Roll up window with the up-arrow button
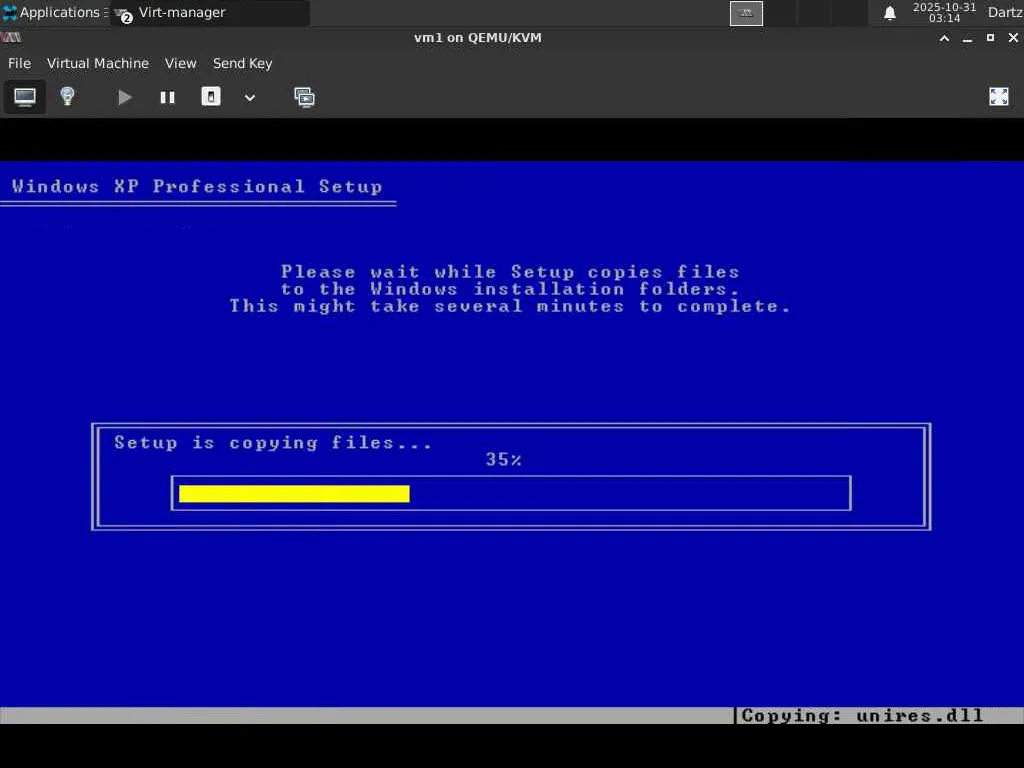Image resolution: width=1024 pixels, height=768 pixels. [944, 38]
